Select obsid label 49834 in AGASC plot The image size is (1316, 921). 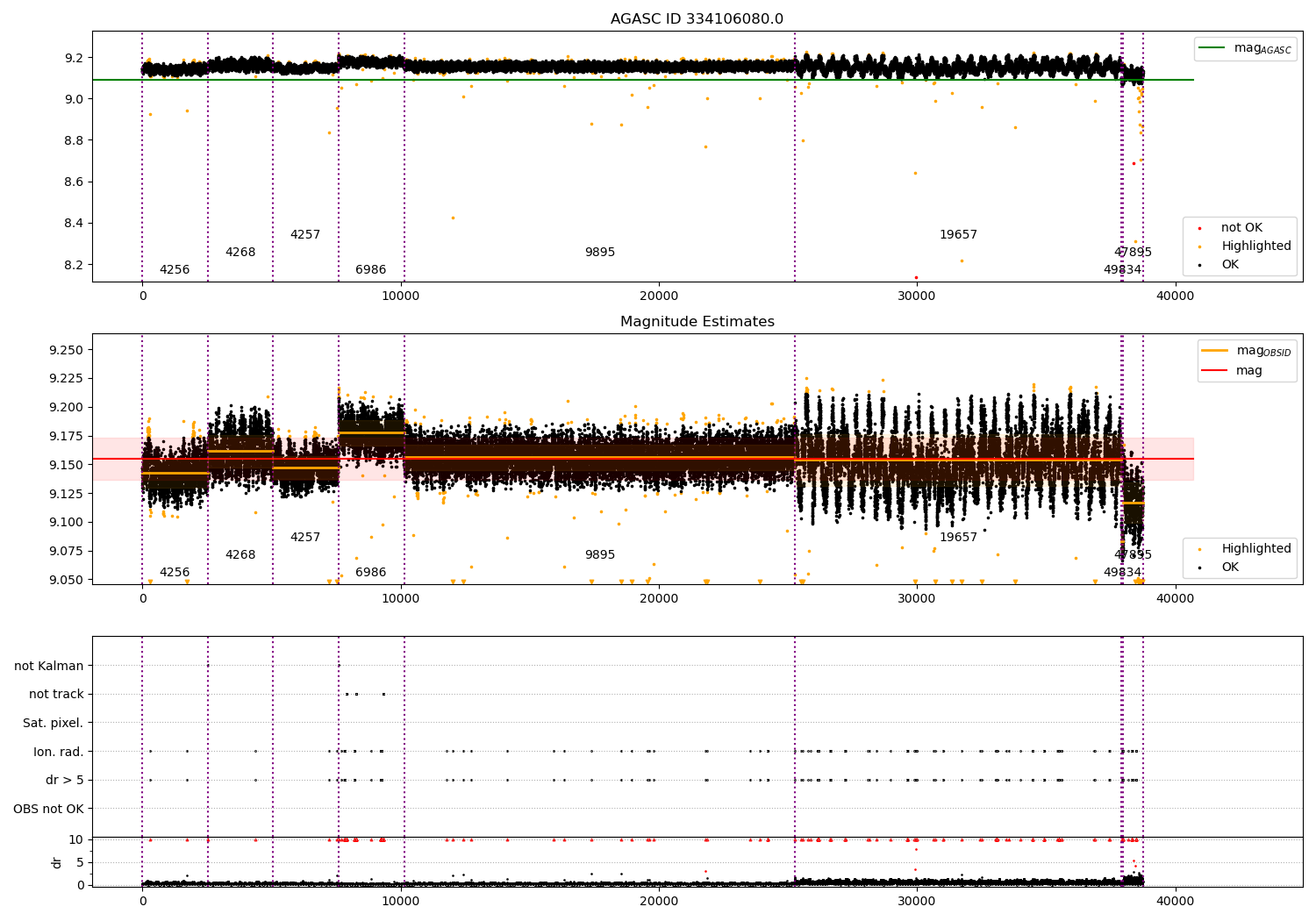1123,270
